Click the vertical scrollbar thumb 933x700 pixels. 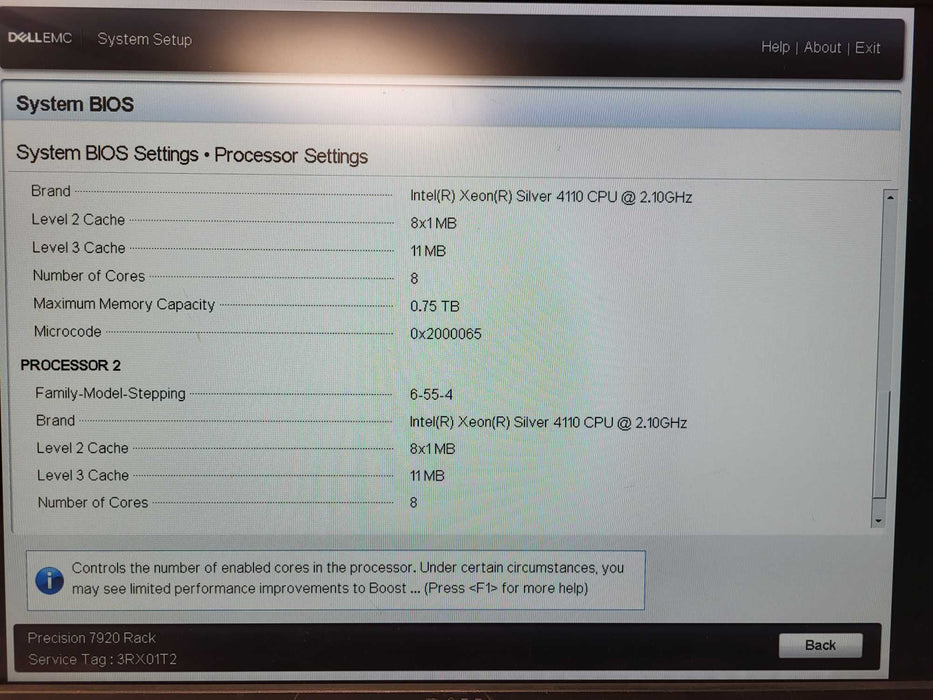click(881, 445)
